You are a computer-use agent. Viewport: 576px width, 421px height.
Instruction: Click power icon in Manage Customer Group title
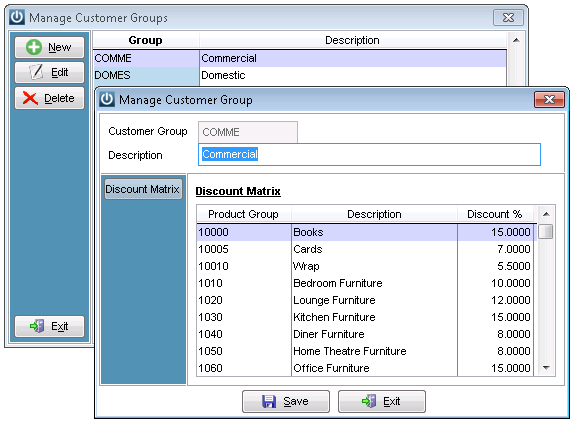[107, 100]
